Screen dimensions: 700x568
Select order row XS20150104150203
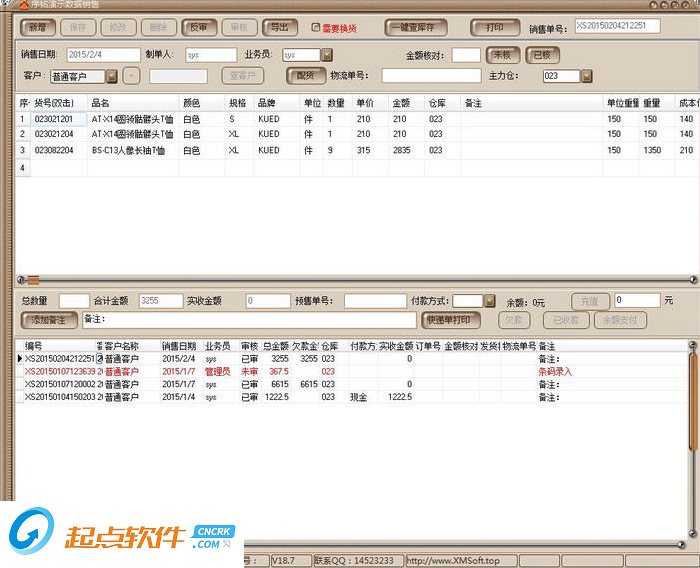[352, 397]
